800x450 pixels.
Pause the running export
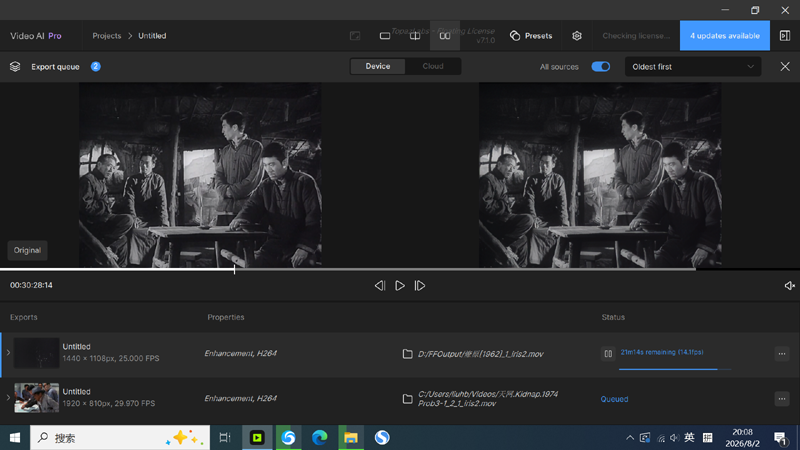pos(608,353)
